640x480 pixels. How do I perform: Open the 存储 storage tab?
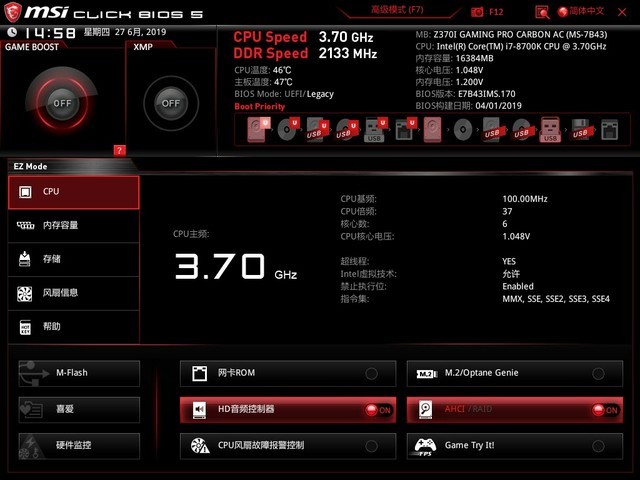(x=74, y=260)
